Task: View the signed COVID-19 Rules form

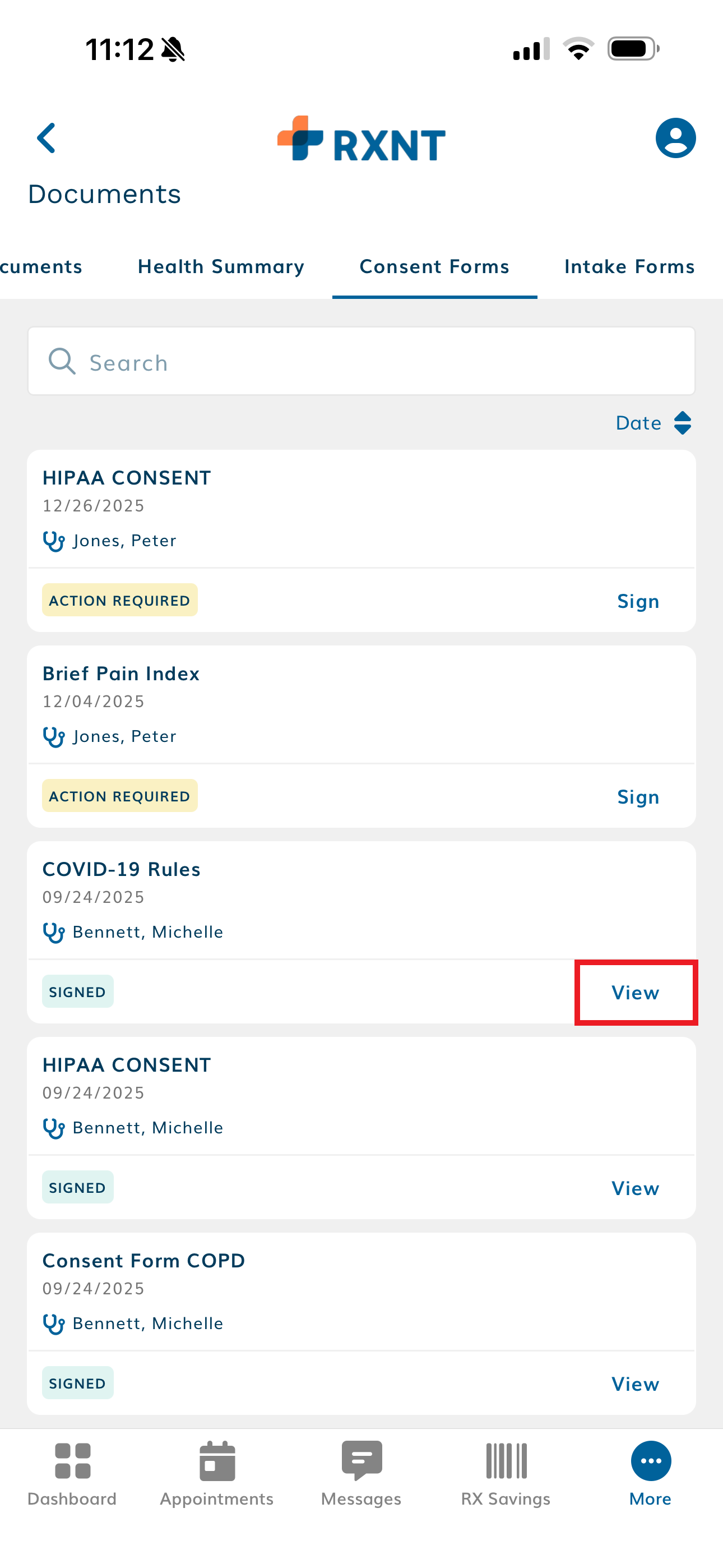Action: [636, 993]
